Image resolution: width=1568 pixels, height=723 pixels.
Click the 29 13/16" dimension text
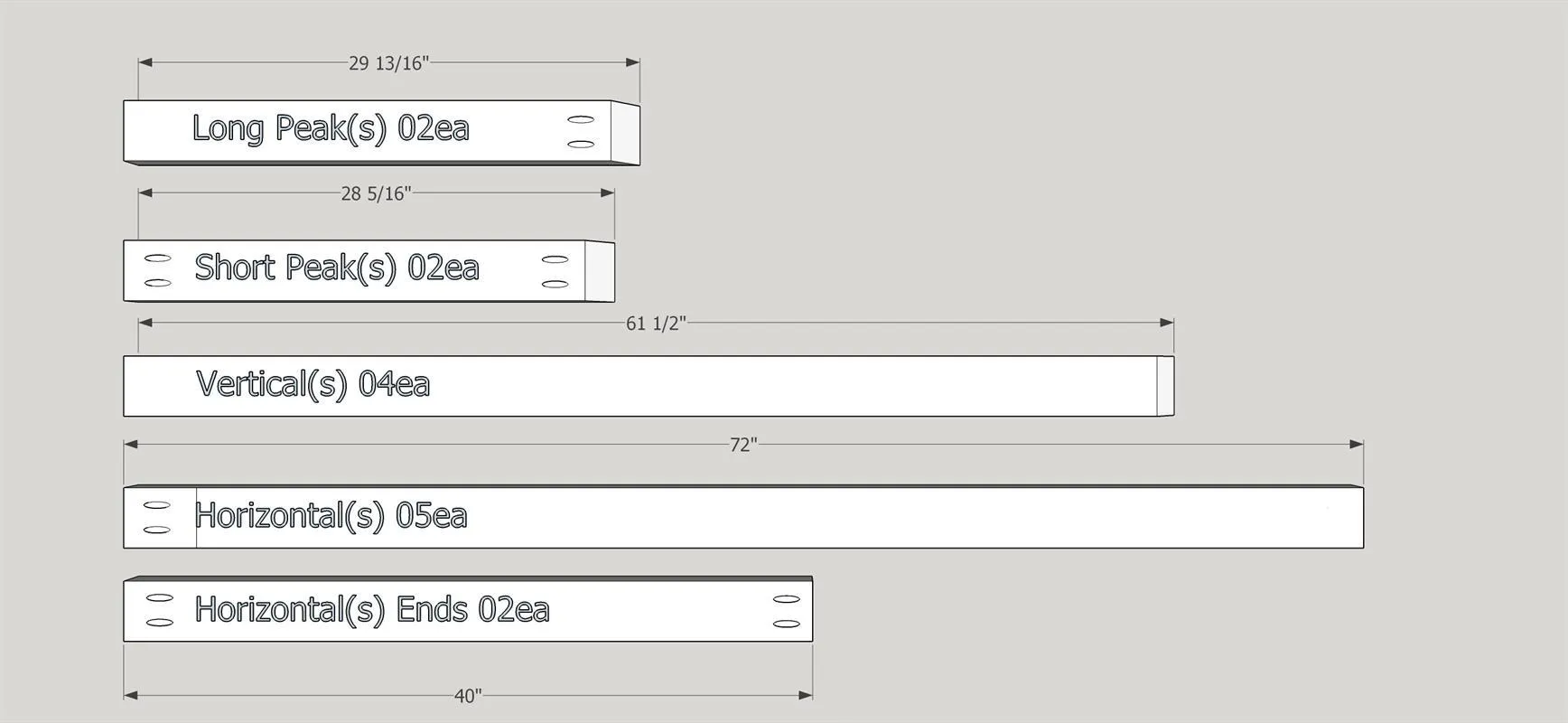(389, 63)
